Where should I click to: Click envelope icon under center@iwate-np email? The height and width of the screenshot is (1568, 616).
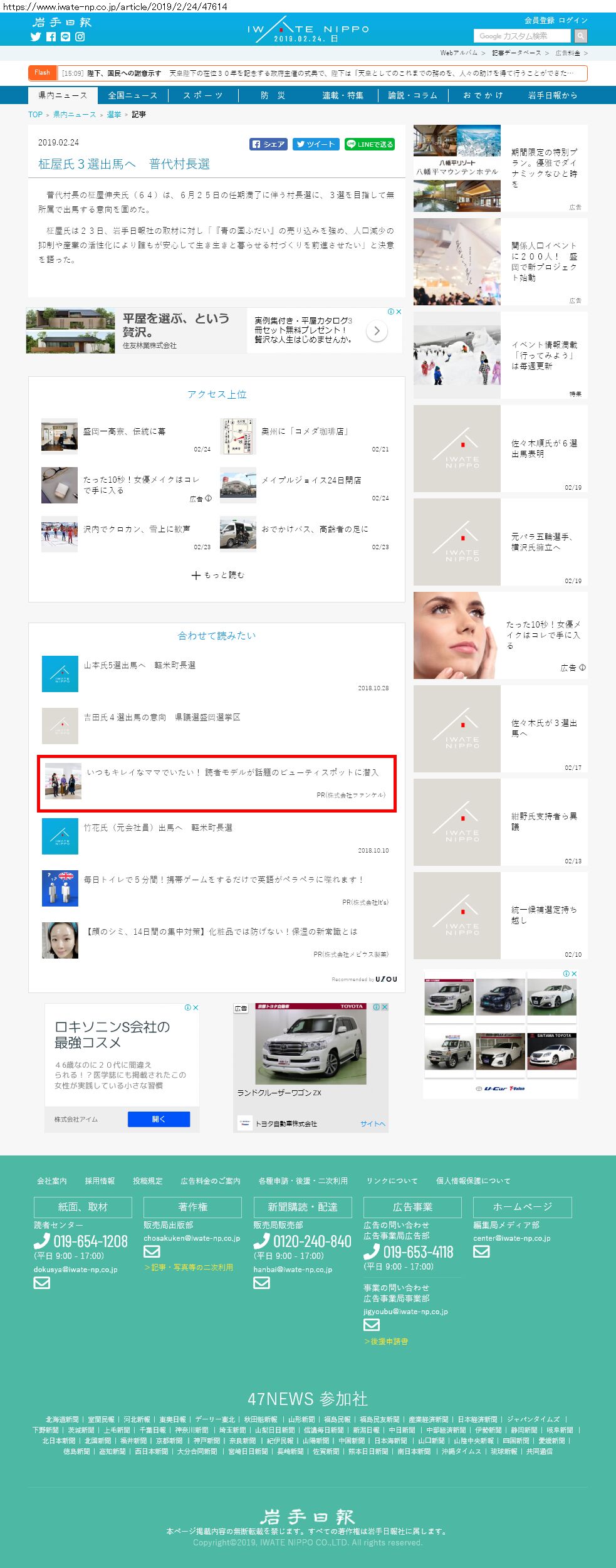[x=481, y=1251]
